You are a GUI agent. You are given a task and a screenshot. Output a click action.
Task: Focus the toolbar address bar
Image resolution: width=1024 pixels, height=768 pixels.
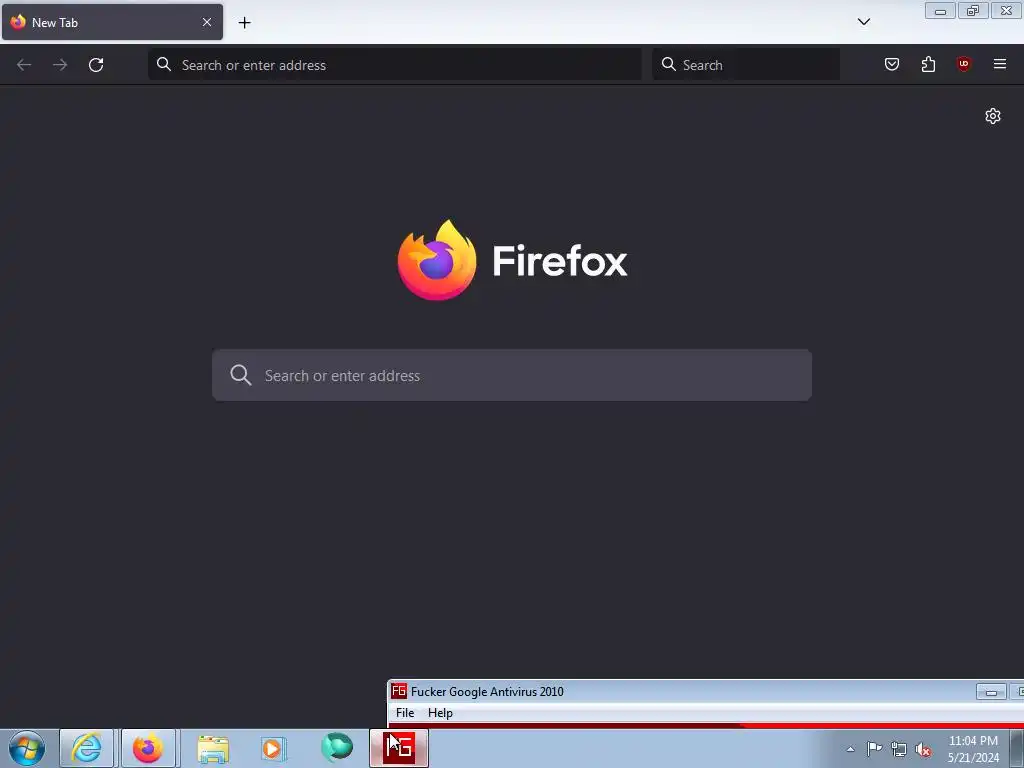pyautogui.click(x=394, y=65)
